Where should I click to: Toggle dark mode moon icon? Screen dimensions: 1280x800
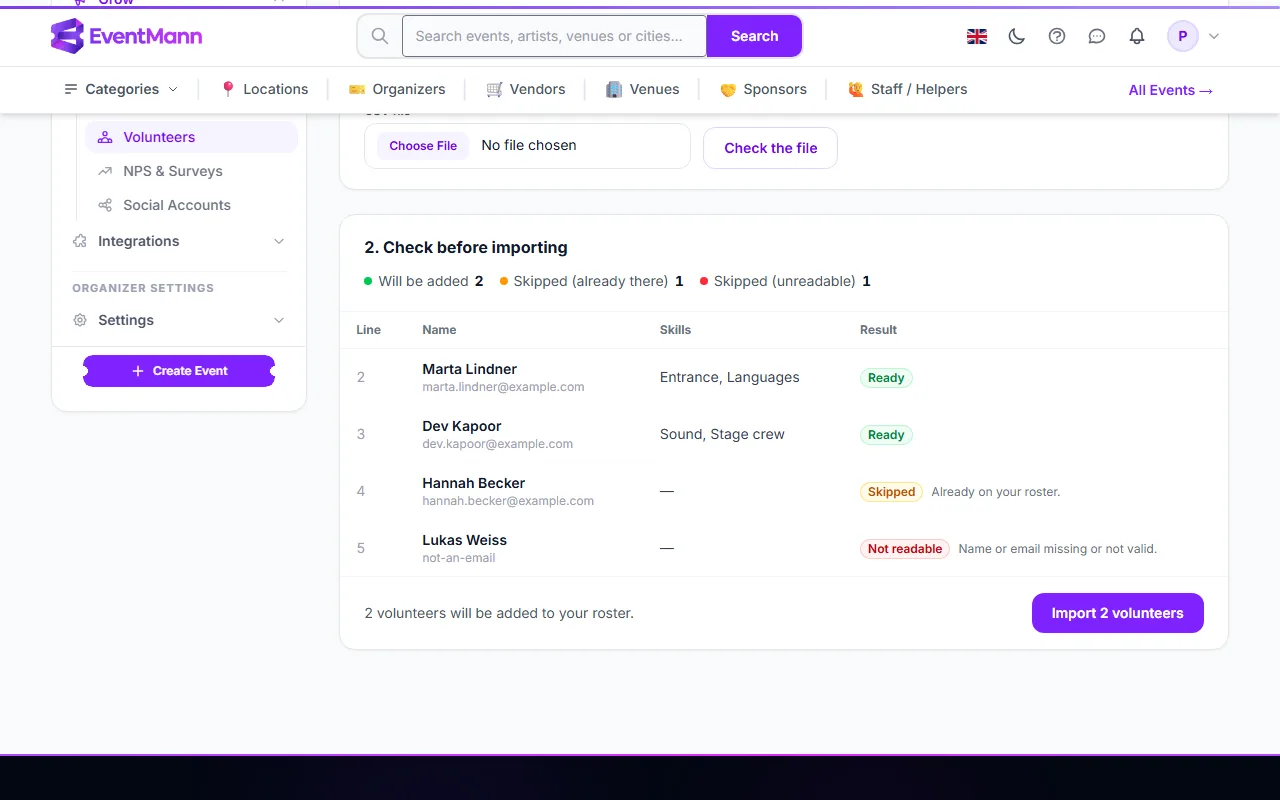click(1017, 36)
